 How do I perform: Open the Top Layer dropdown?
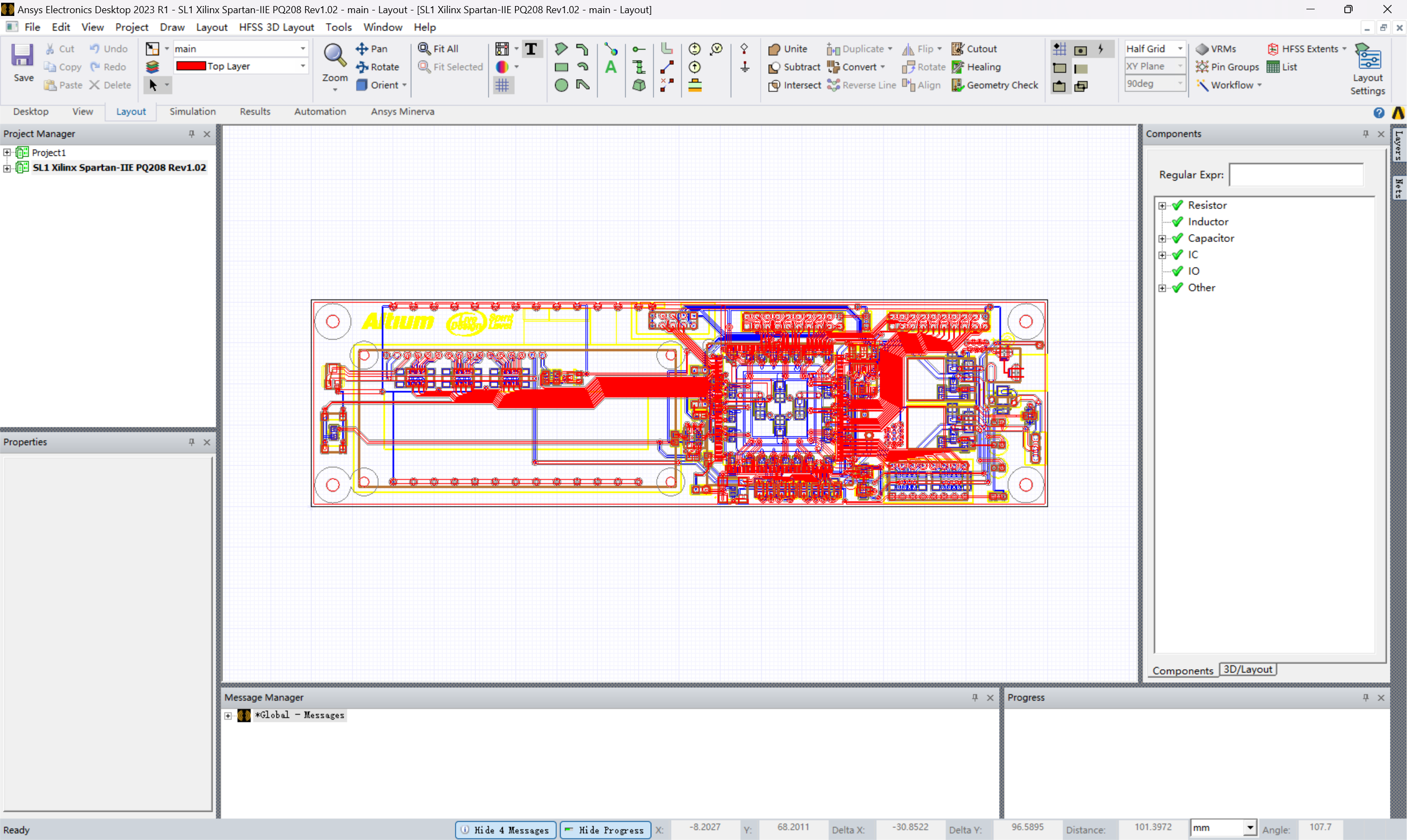point(303,66)
